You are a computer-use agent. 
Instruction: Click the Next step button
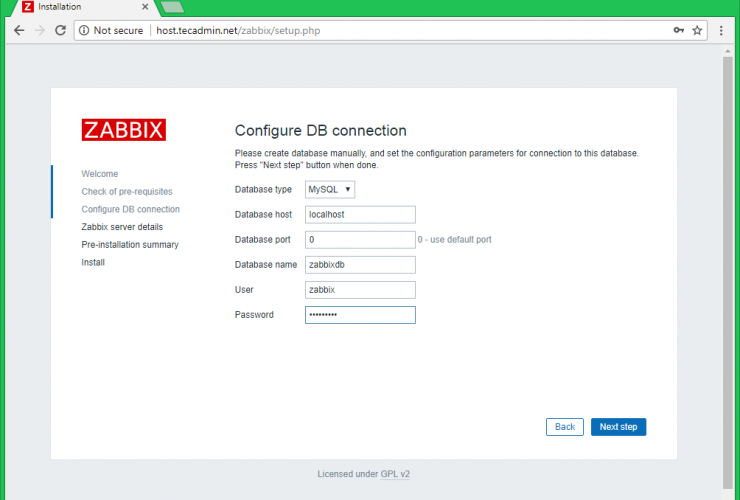point(618,427)
